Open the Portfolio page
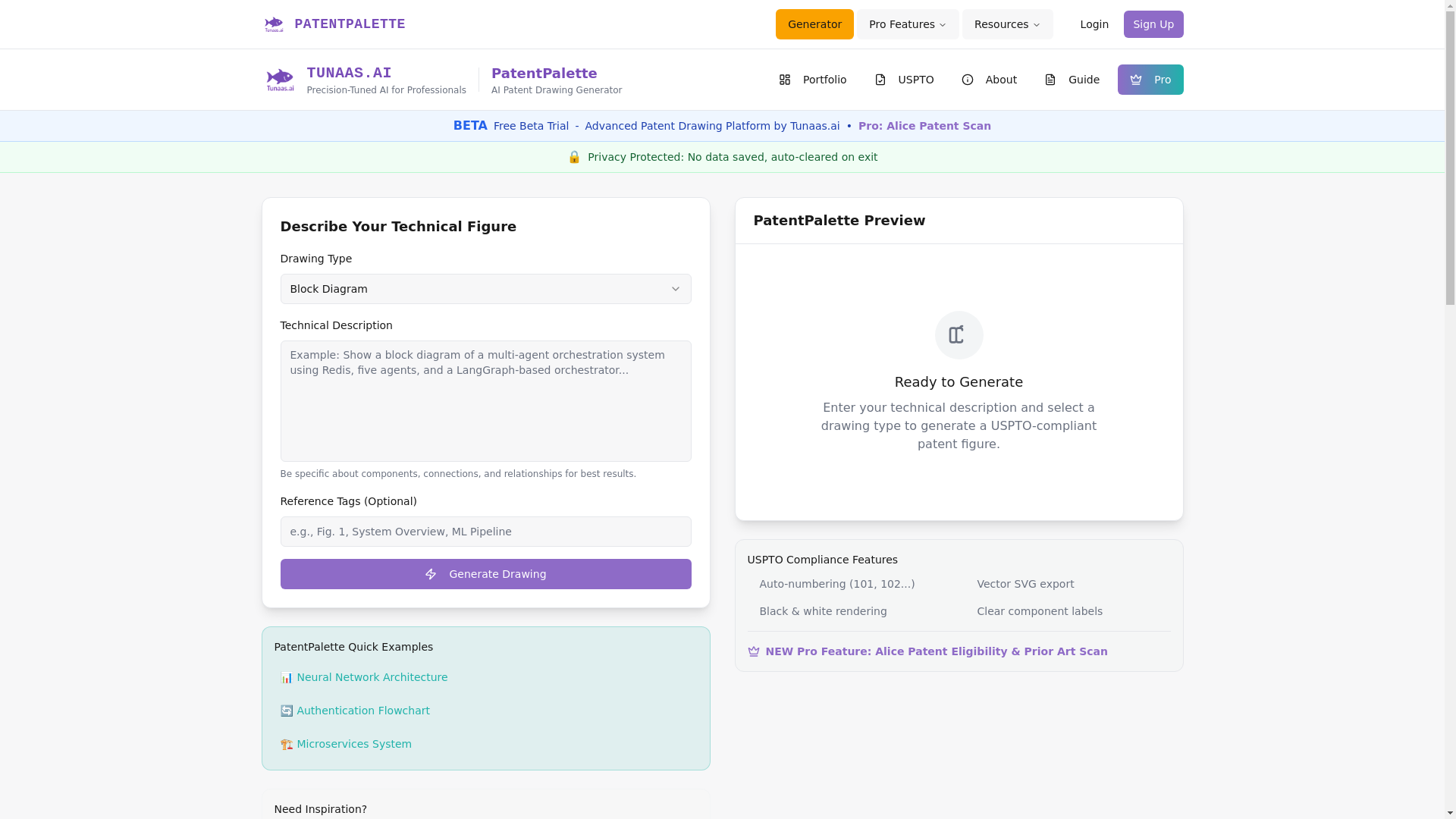 pos(812,80)
